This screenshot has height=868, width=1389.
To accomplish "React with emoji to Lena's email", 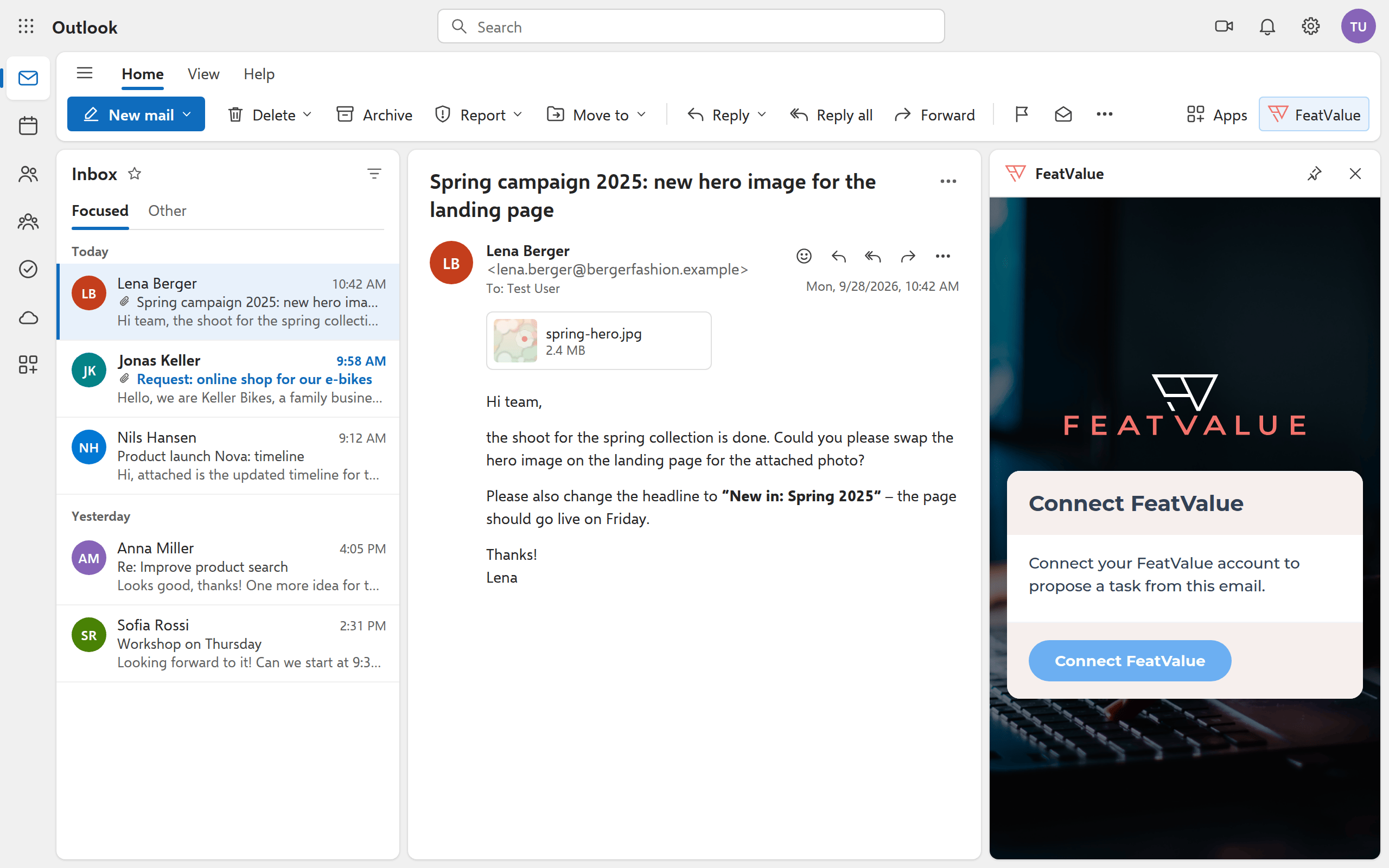I will 804,256.
